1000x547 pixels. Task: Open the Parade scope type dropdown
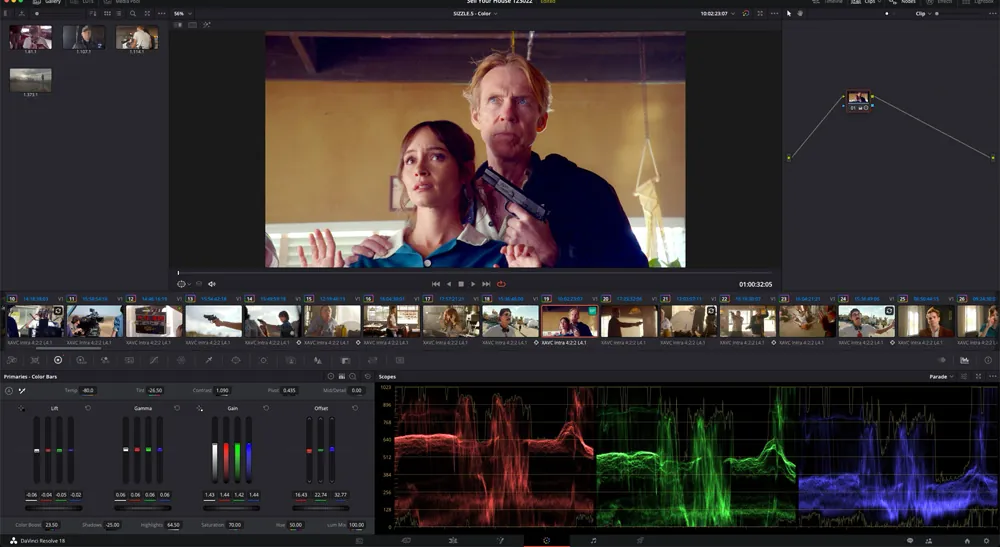coord(941,377)
